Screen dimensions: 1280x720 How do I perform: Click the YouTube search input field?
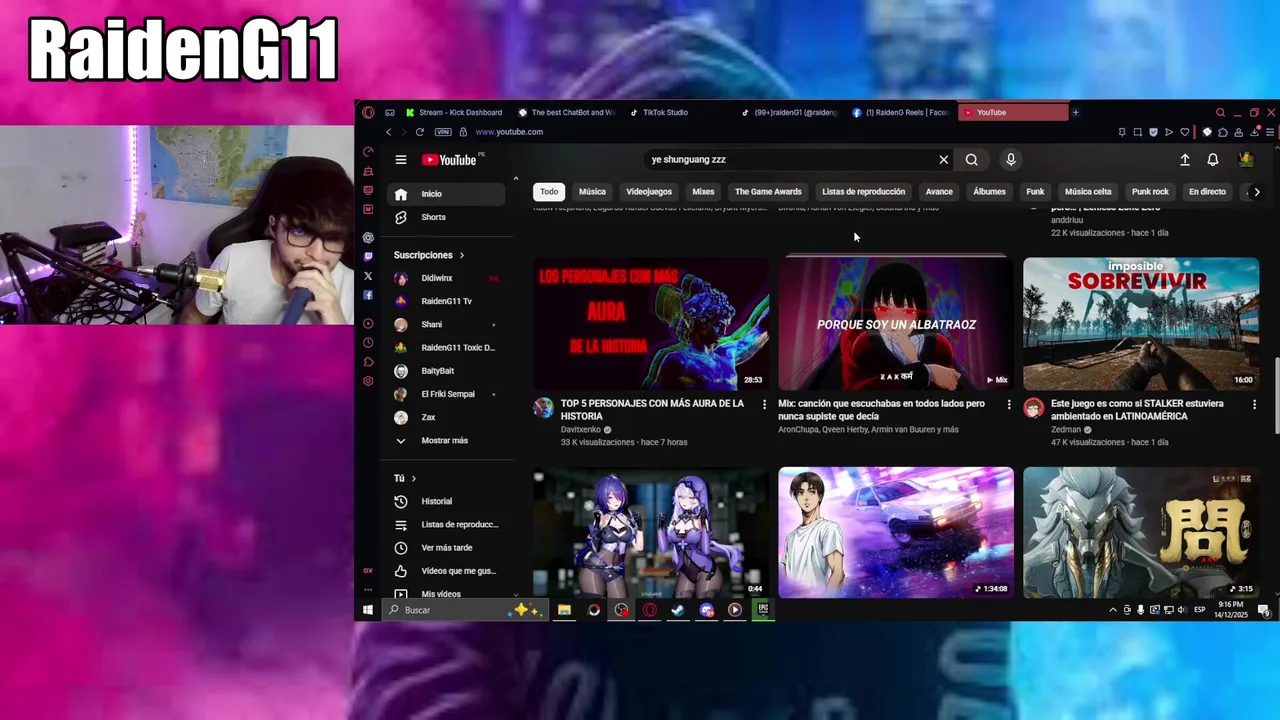(x=790, y=160)
